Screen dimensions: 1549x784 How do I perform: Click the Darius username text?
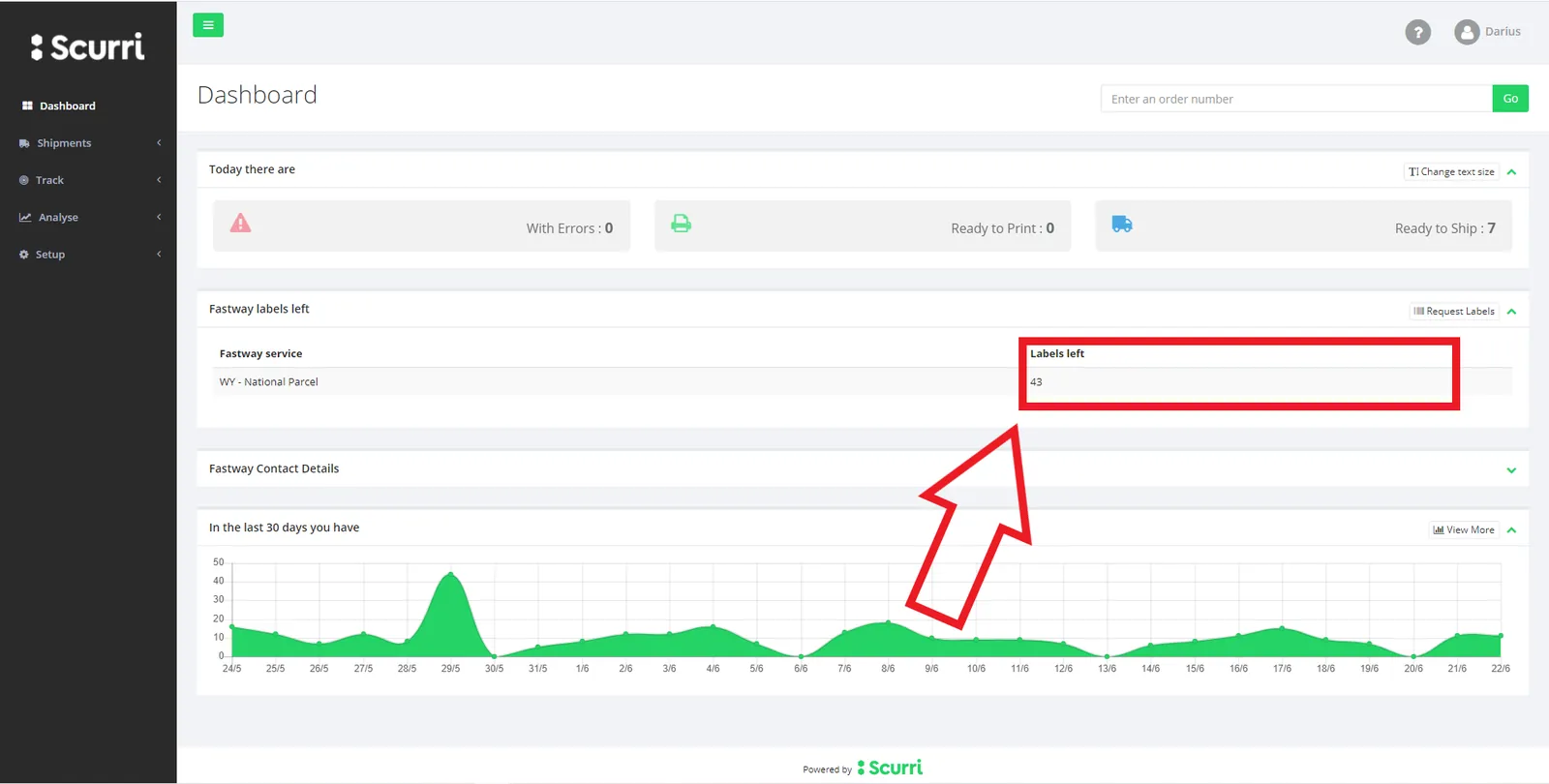(x=1503, y=32)
